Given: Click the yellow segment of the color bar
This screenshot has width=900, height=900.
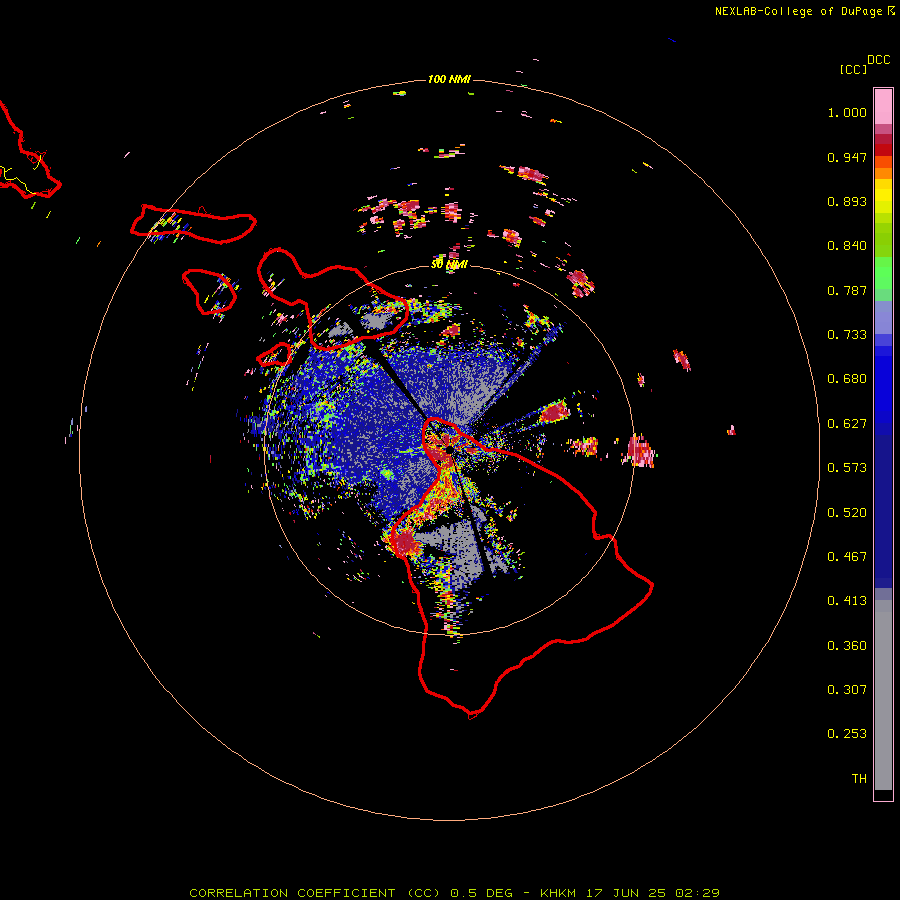Looking at the screenshot, I should (x=883, y=196).
